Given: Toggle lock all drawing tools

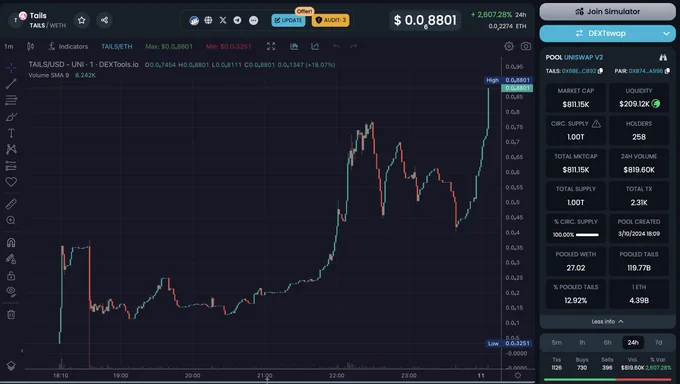Looking at the screenshot, I should pos(11,276).
